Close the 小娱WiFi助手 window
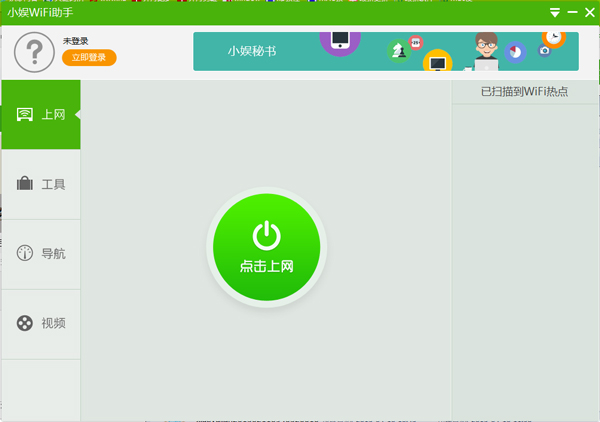 pyautogui.click(x=589, y=13)
